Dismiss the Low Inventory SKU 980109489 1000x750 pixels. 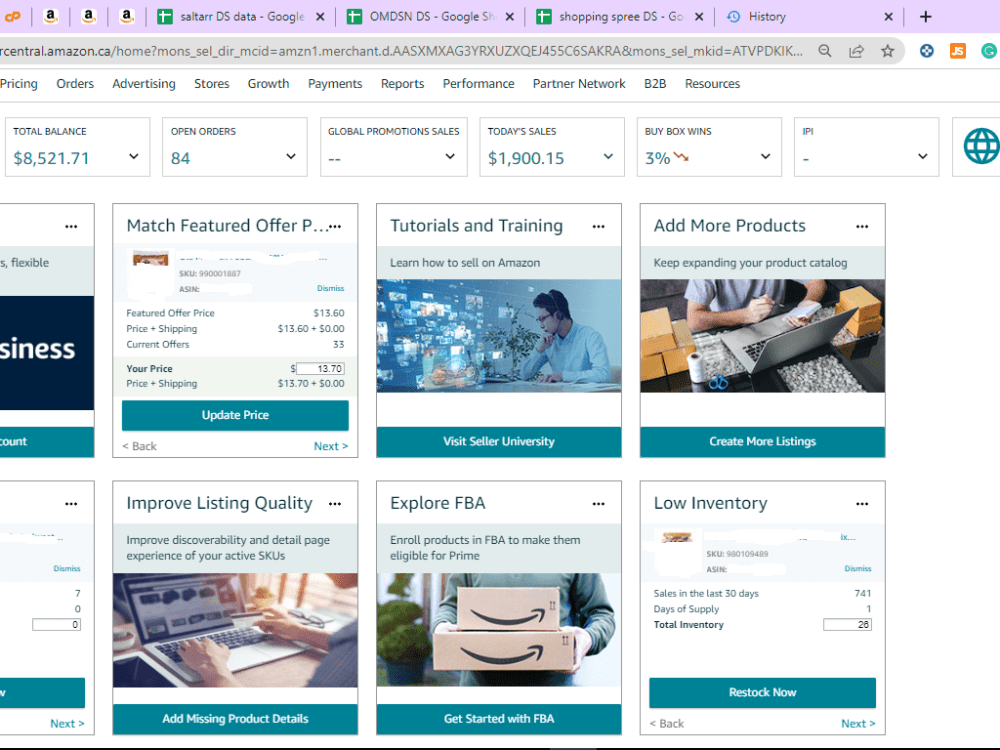(858, 568)
